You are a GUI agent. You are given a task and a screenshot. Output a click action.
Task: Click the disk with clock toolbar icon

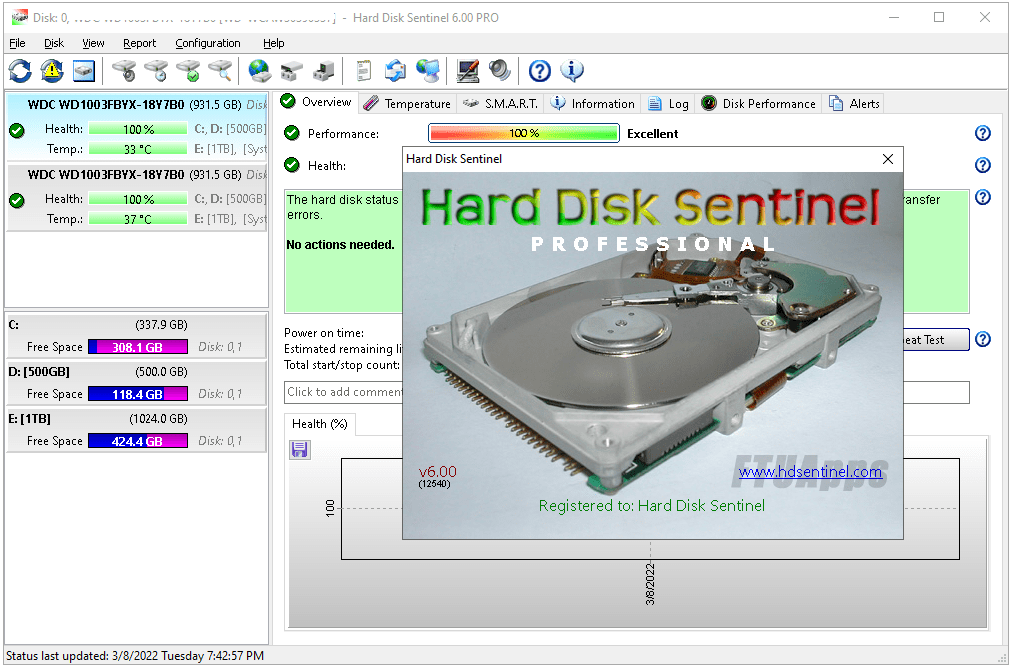[x=156, y=71]
